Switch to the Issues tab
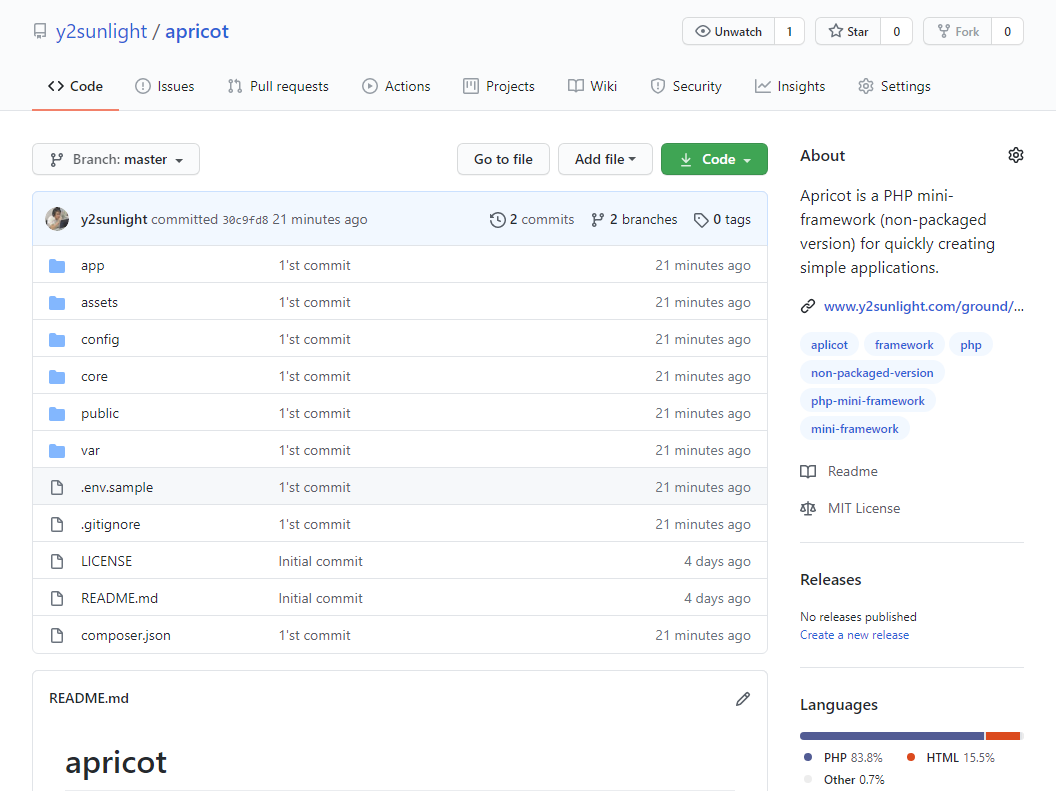This screenshot has height=799, width=1056. point(165,87)
